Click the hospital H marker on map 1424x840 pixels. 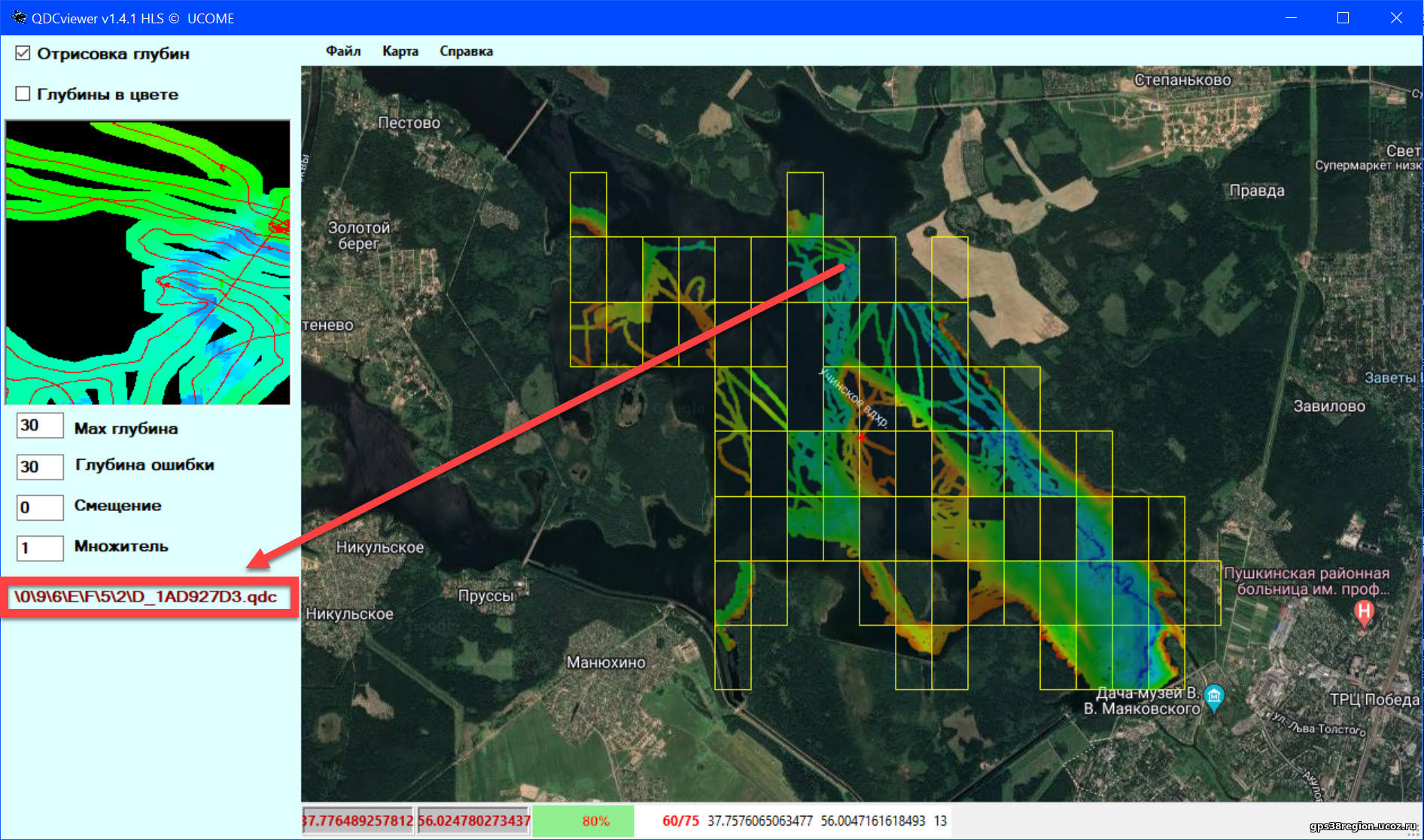click(x=1364, y=613)
